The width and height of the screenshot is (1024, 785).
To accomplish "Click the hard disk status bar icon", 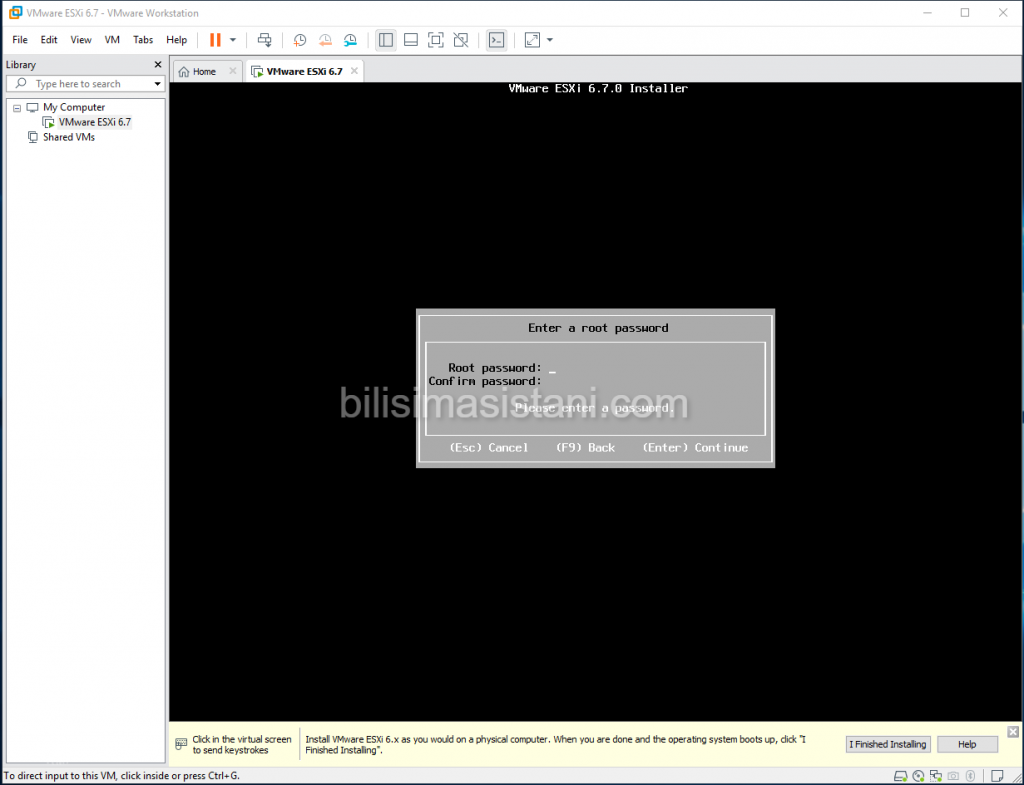I will [x=901, y=776].
